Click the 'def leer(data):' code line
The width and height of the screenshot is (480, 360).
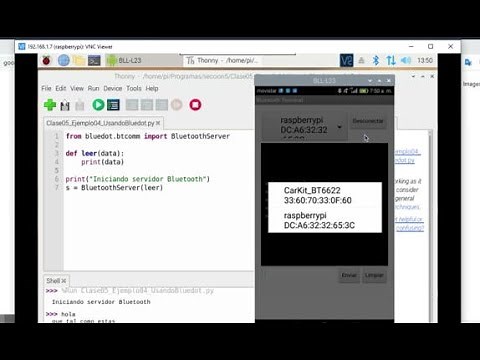pos(95,153)
